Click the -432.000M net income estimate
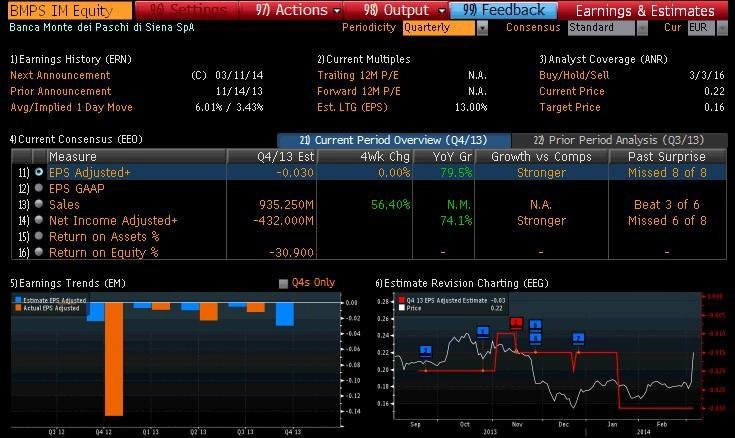This screenshot has height=438, width=735. (x=283, y=220)
